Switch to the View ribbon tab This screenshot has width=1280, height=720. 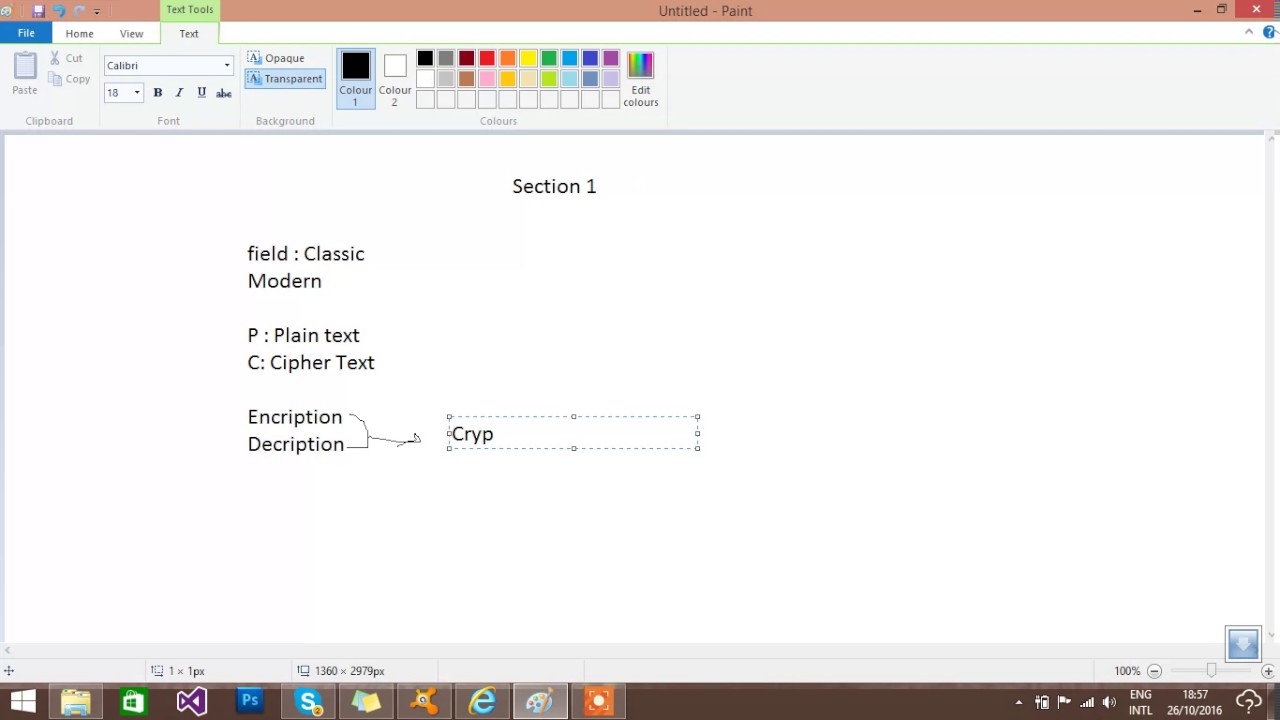[131, 33]
